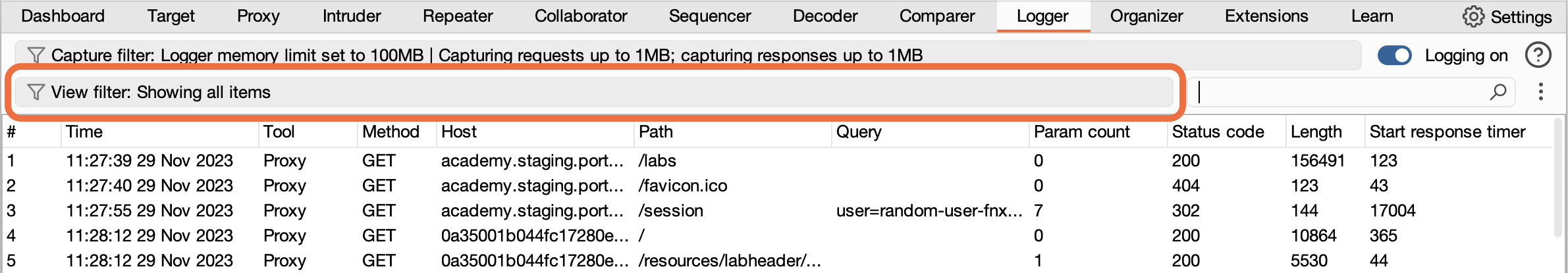This screenshot has width=1568, height=273.
Task: Click inside the log search field
Action: [x=1337, y=92]
